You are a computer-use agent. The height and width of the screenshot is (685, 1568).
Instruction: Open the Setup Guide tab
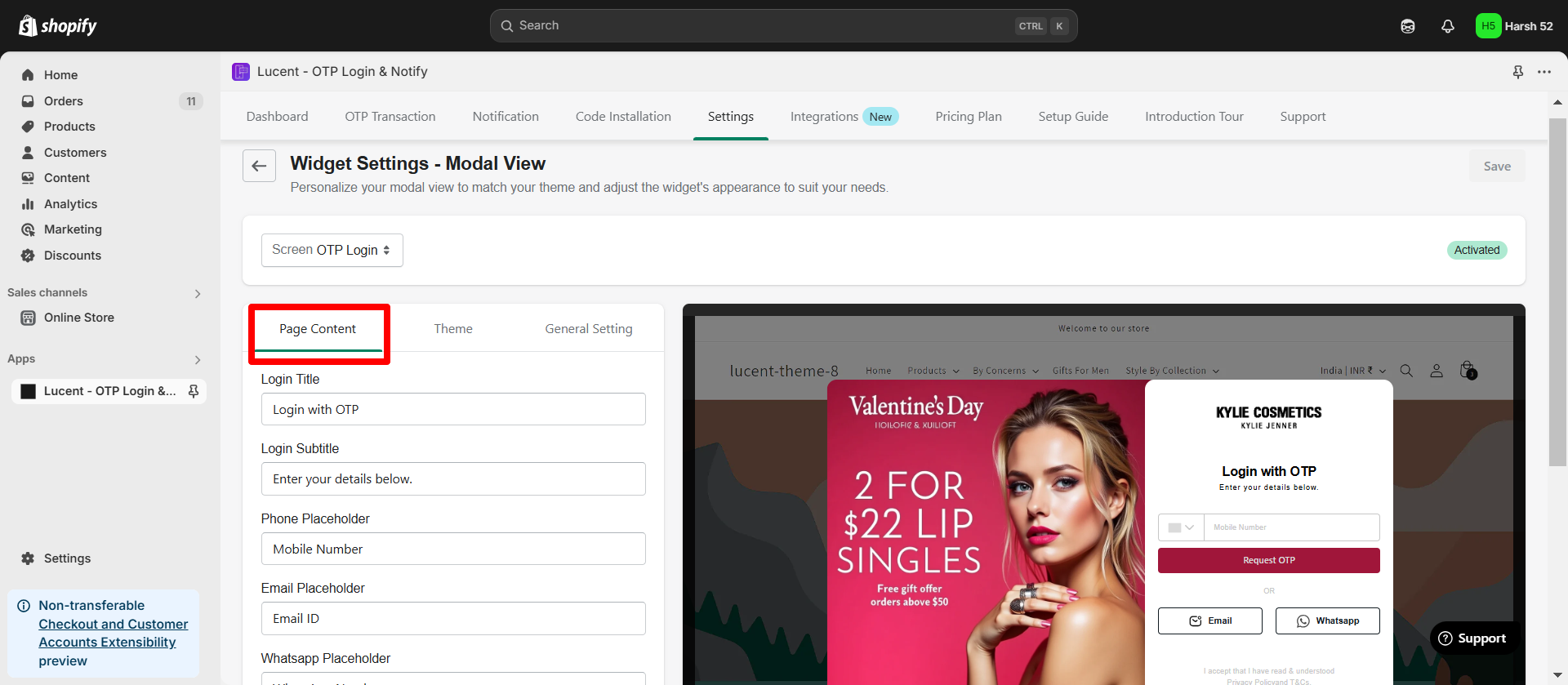point(1073,117)
